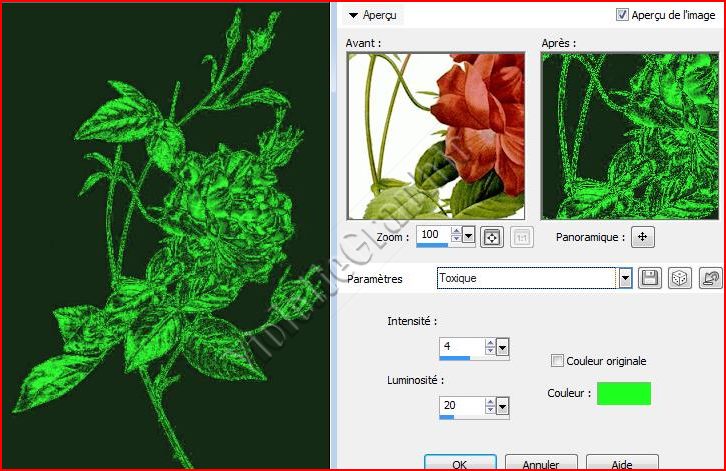Open the Luminosité slider dropdown arrow

[x=503, y=406]
